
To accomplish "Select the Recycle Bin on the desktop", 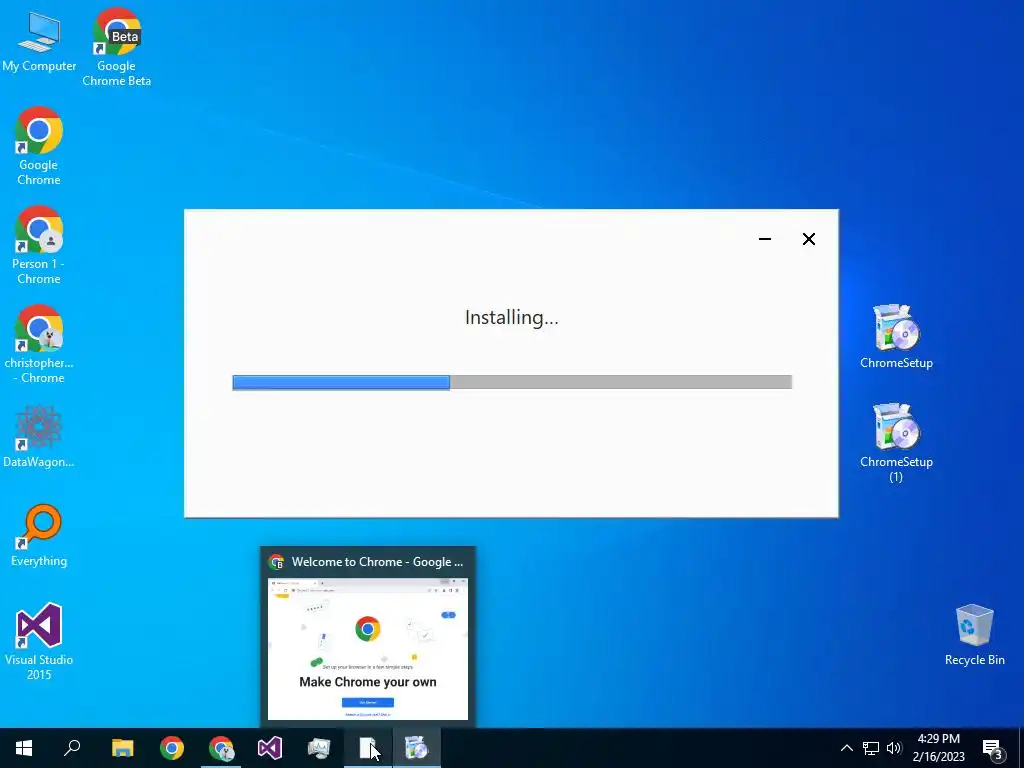I will tap(974, 635).
